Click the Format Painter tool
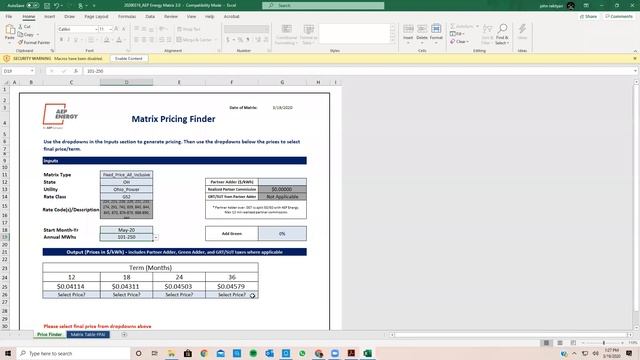The height and width of the screenshot is (360, 640). [x=33, y=42]
